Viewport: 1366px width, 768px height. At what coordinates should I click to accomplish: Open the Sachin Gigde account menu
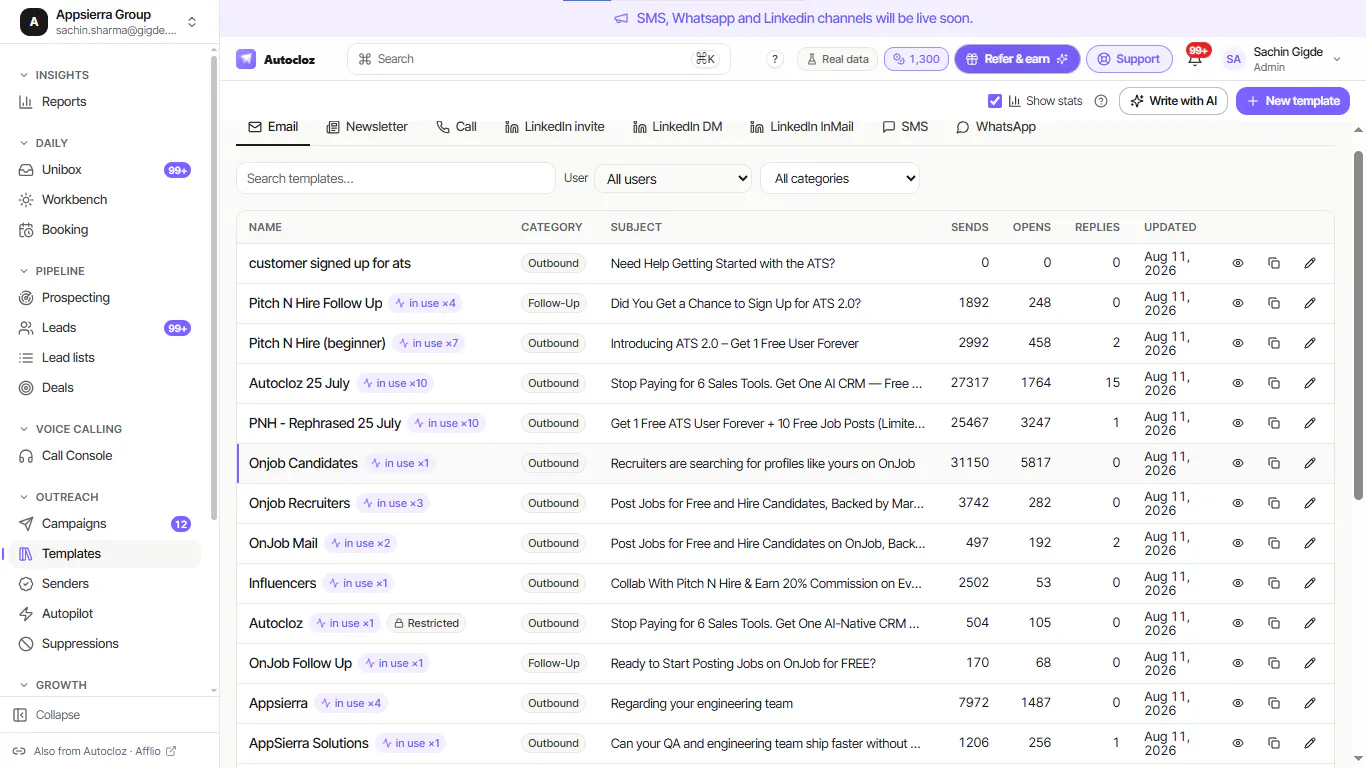[x=1283, y=59]
